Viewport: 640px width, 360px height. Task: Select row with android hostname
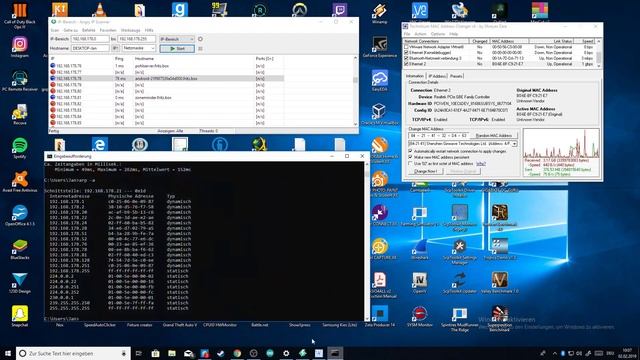(167, 78)
